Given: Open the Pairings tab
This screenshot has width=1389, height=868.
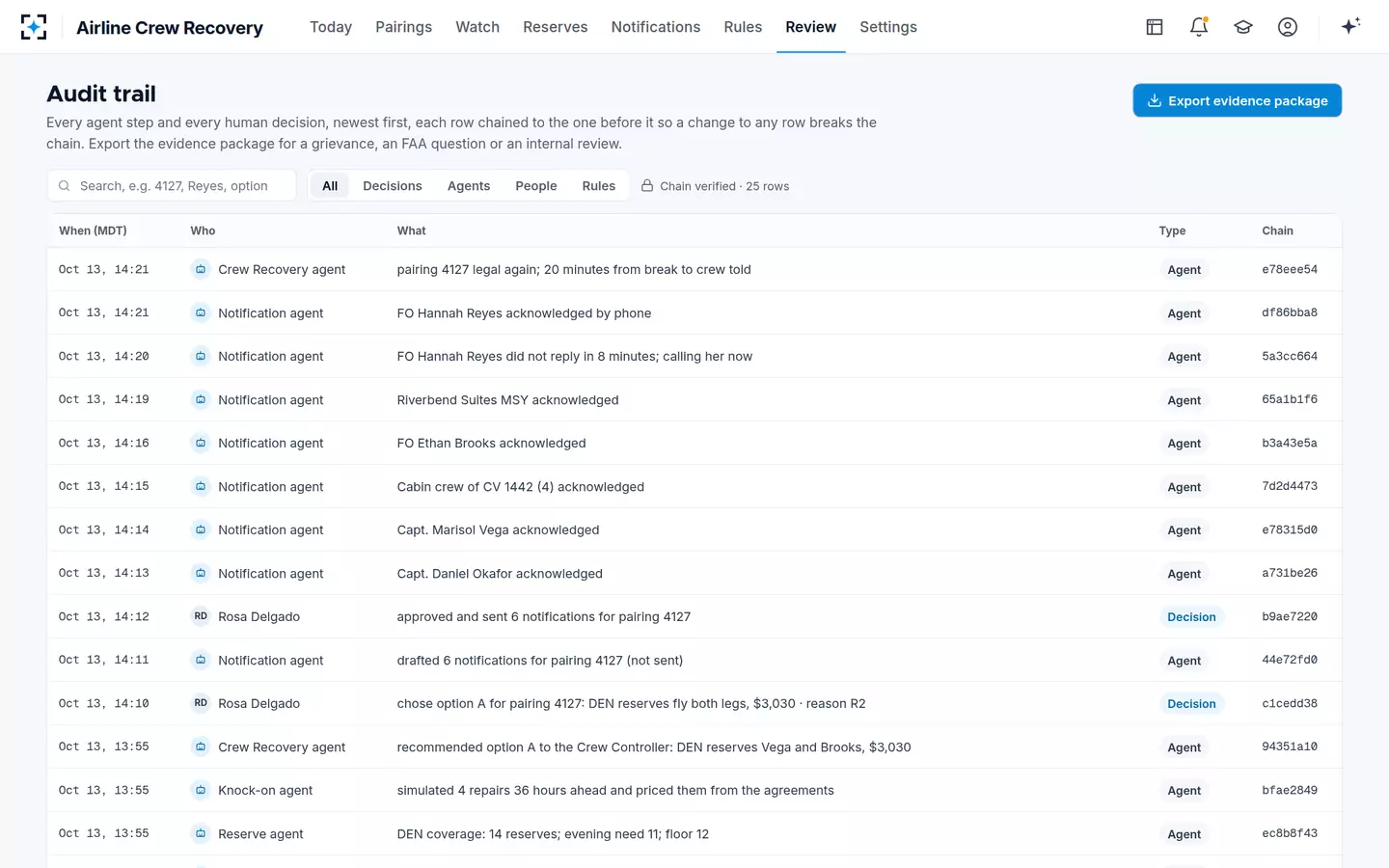Looking at the screenshot, I should (x=403, y=27).
